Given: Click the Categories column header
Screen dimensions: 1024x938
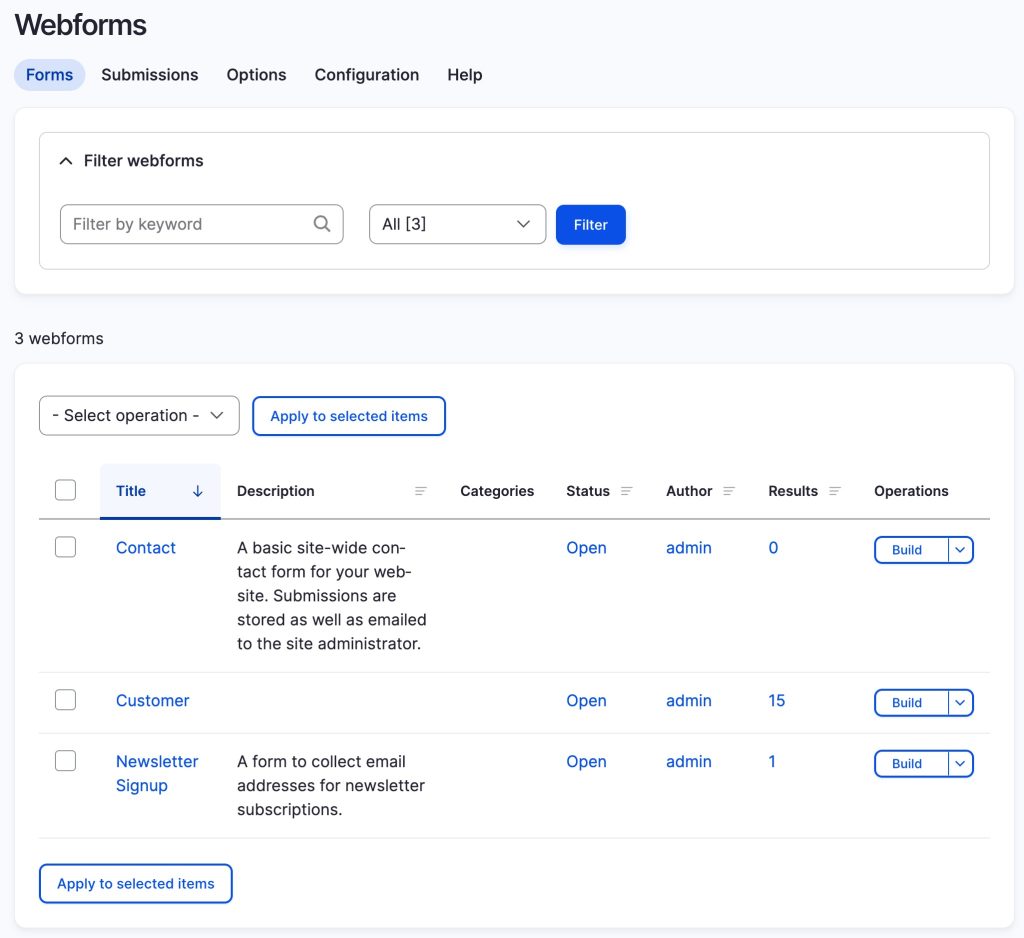Looking at the screenshot, I should [497, 491].
